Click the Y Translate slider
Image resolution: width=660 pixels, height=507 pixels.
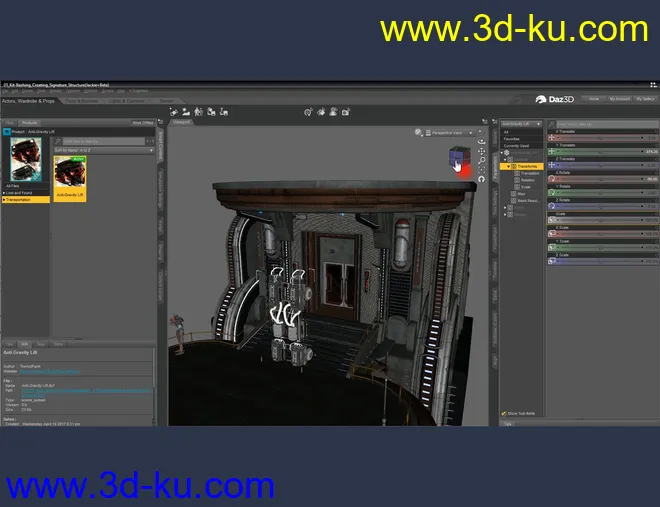point(600,152)
